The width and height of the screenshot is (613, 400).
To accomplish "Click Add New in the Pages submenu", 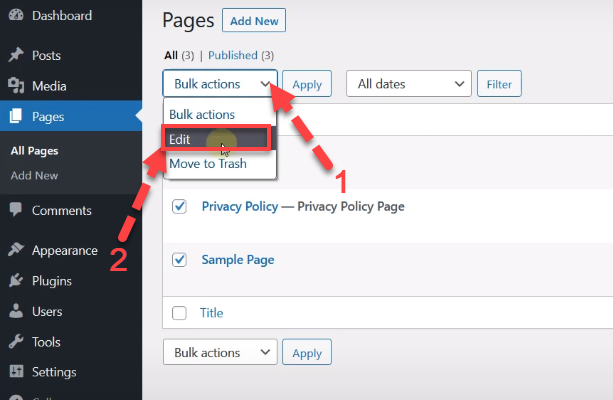I will pyautogui.click(x=34, y=176).
